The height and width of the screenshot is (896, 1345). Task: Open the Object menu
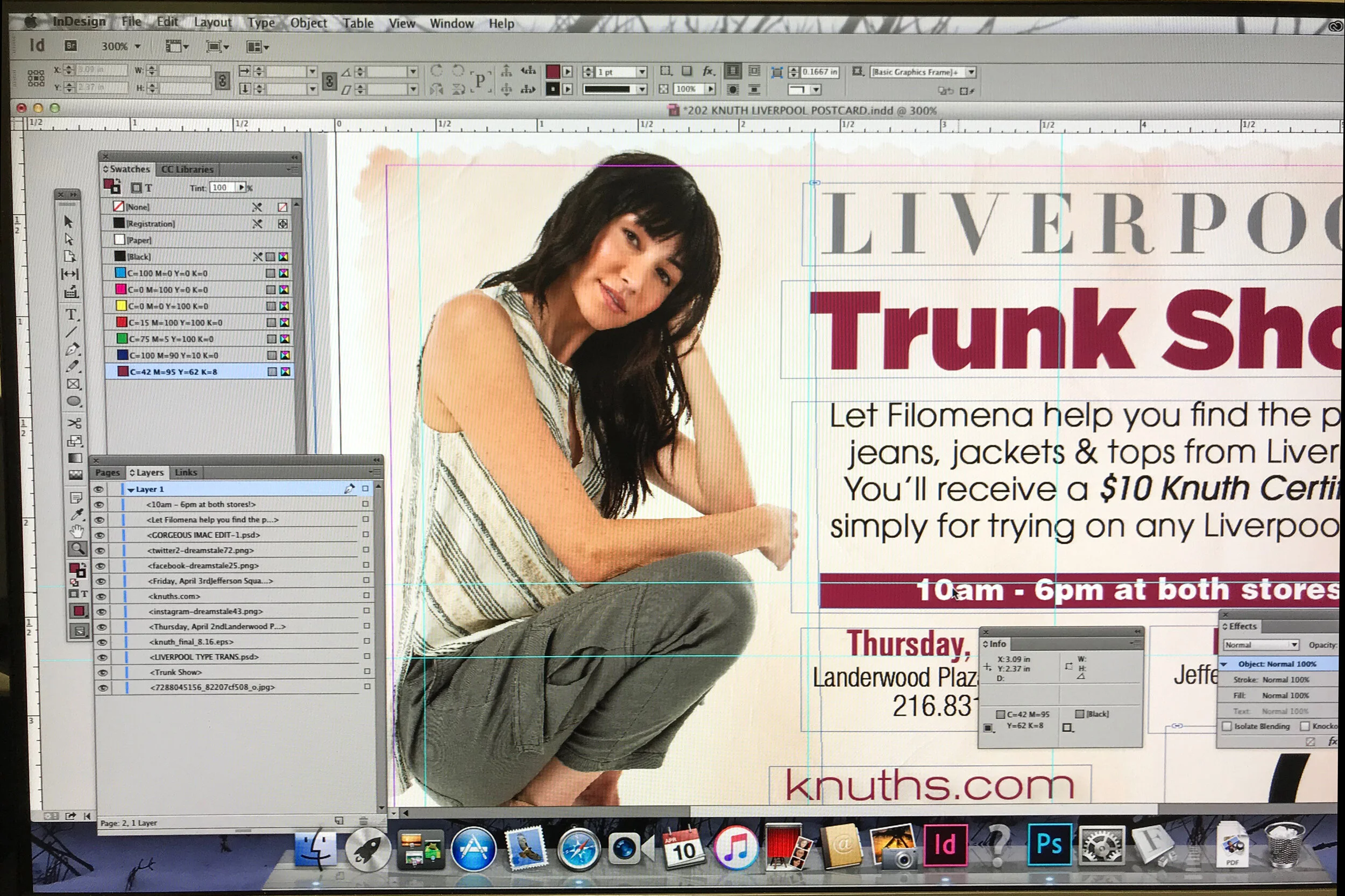(x=308, y=23)
